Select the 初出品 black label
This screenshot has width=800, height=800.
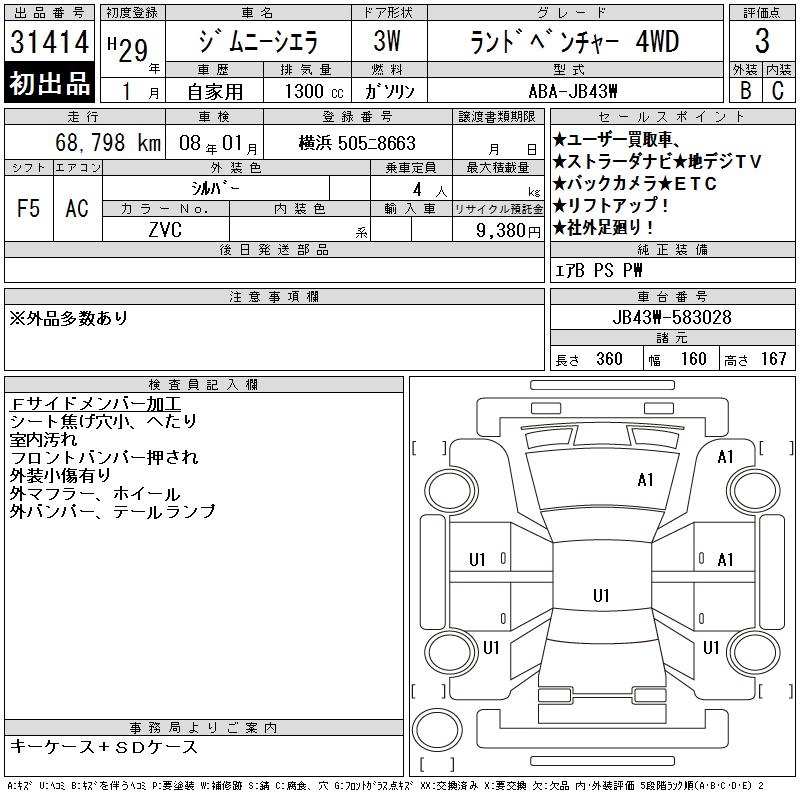pos(49,83)
